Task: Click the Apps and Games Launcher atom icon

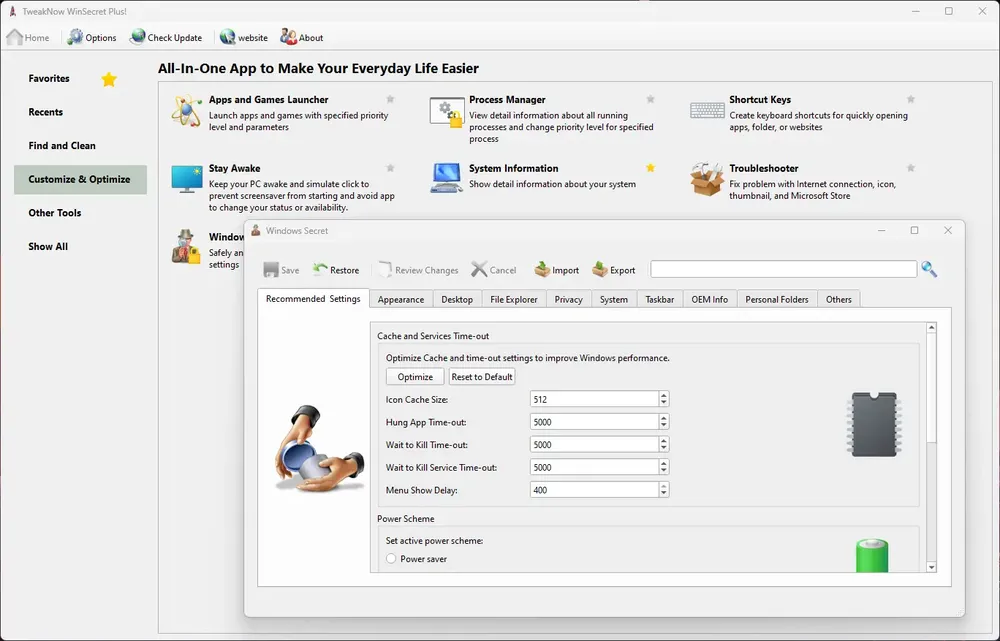Action: click(187, 111)
